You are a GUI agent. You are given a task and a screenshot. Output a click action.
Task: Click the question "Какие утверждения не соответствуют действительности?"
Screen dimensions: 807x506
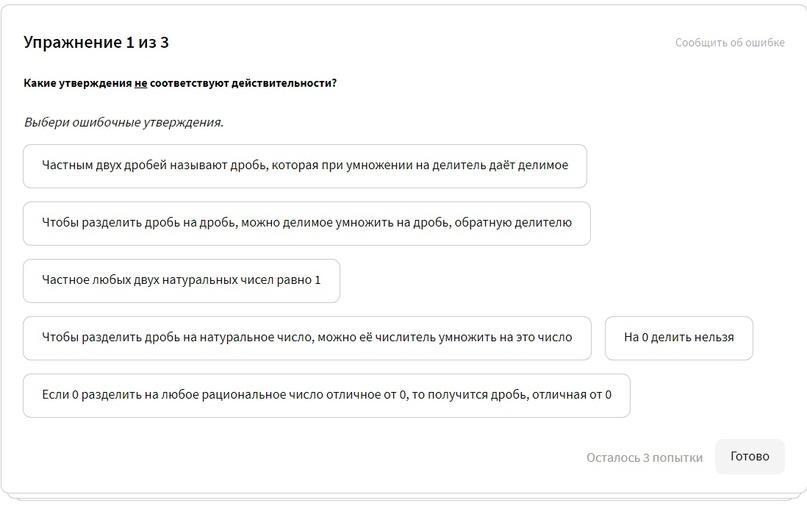180,83
